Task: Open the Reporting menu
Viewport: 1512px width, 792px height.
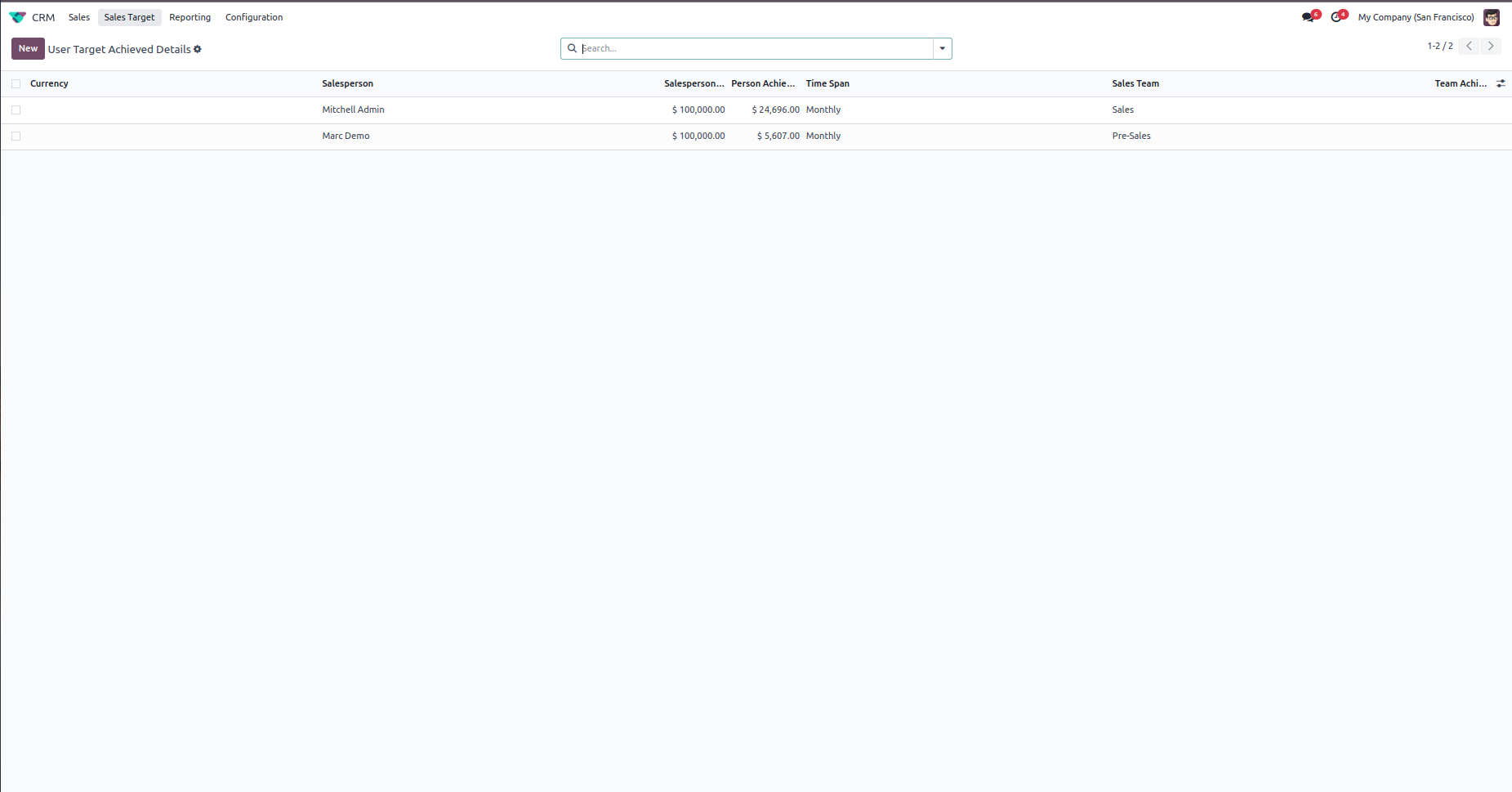Action: point(190,17)
